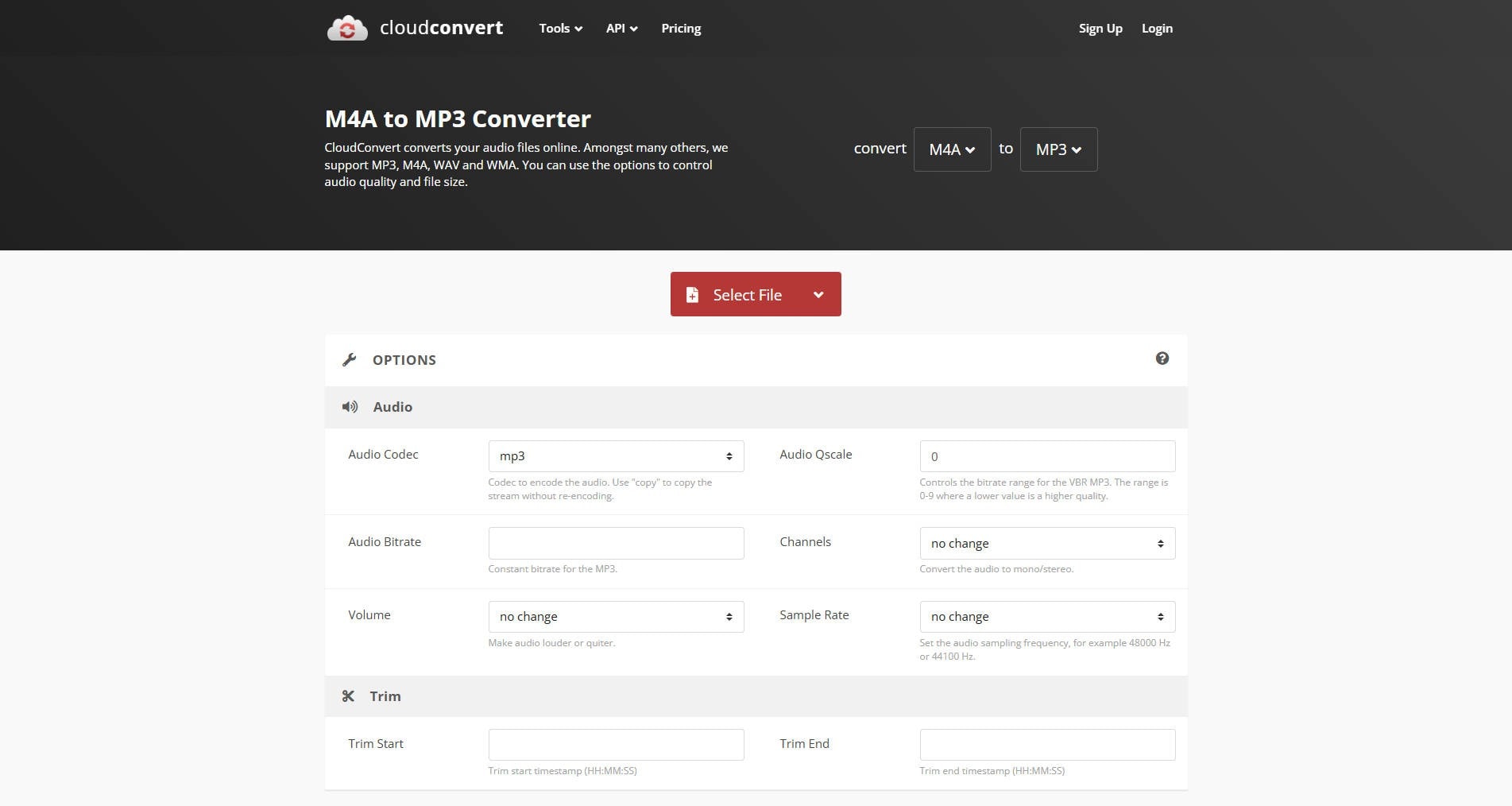Image resolution: width=1512 pixels, height=806 pixels.
Task: Open the MP3 output format selector
Action: [1058, 149]
